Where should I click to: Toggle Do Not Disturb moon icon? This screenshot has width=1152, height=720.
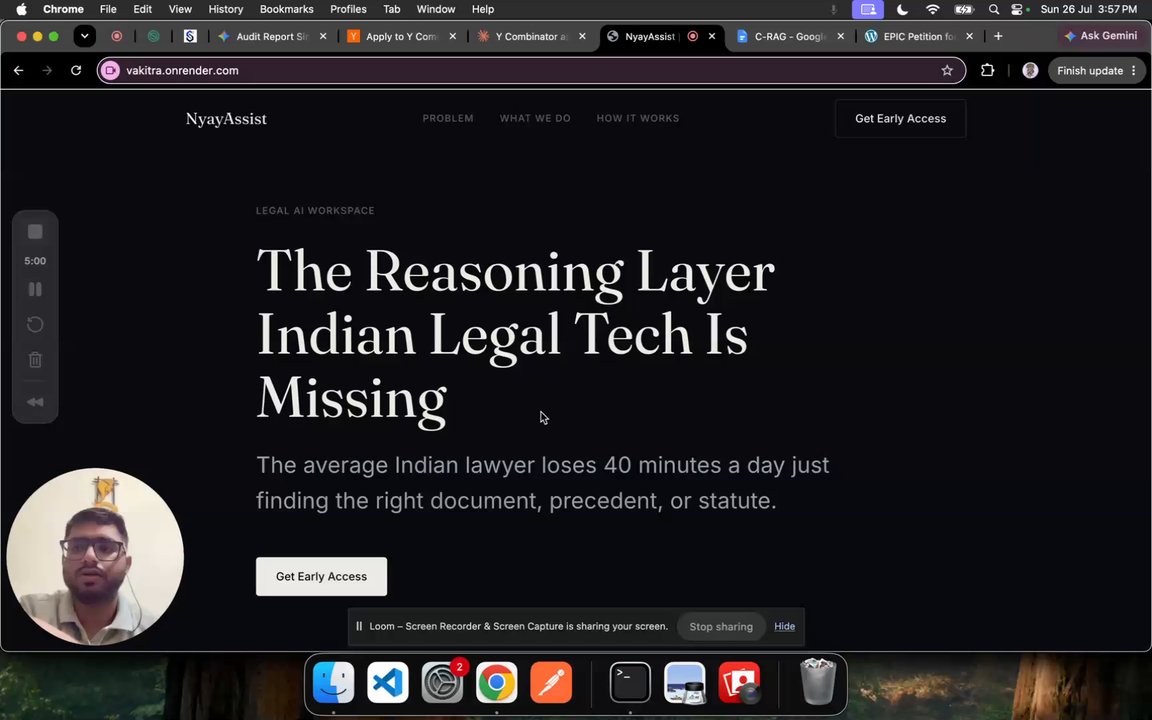tap(902, 10)
